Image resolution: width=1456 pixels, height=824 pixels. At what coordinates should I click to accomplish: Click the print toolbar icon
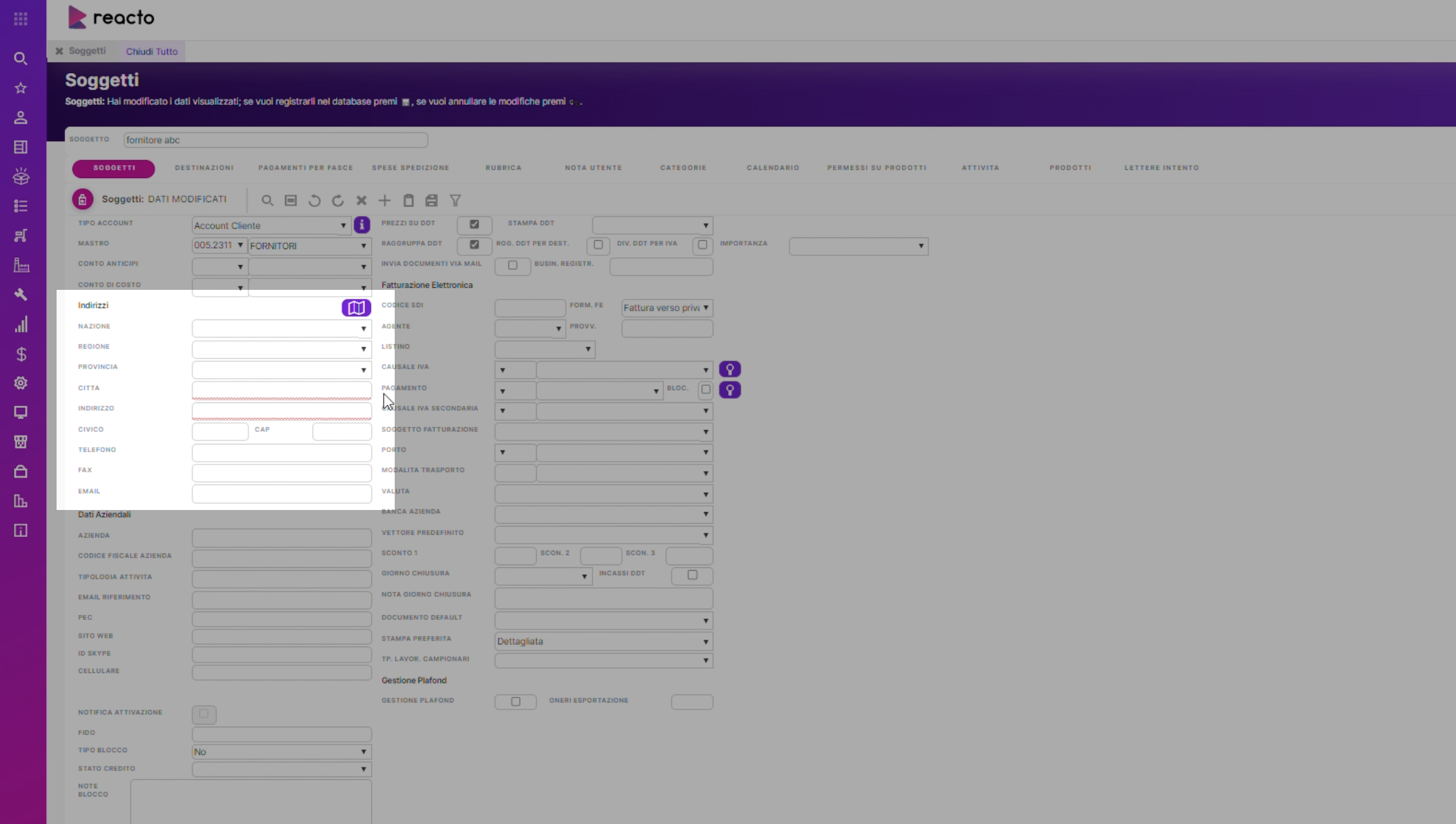(431, 200)
